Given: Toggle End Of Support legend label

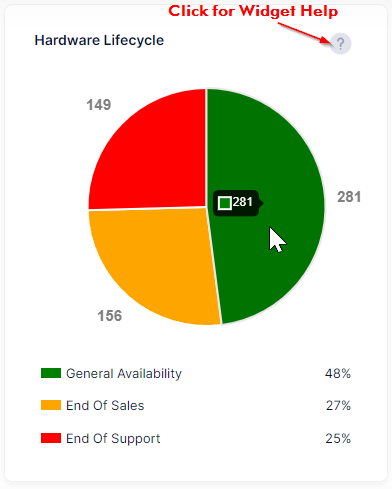Looking at the screenshot, I should [x=113, y=439].
